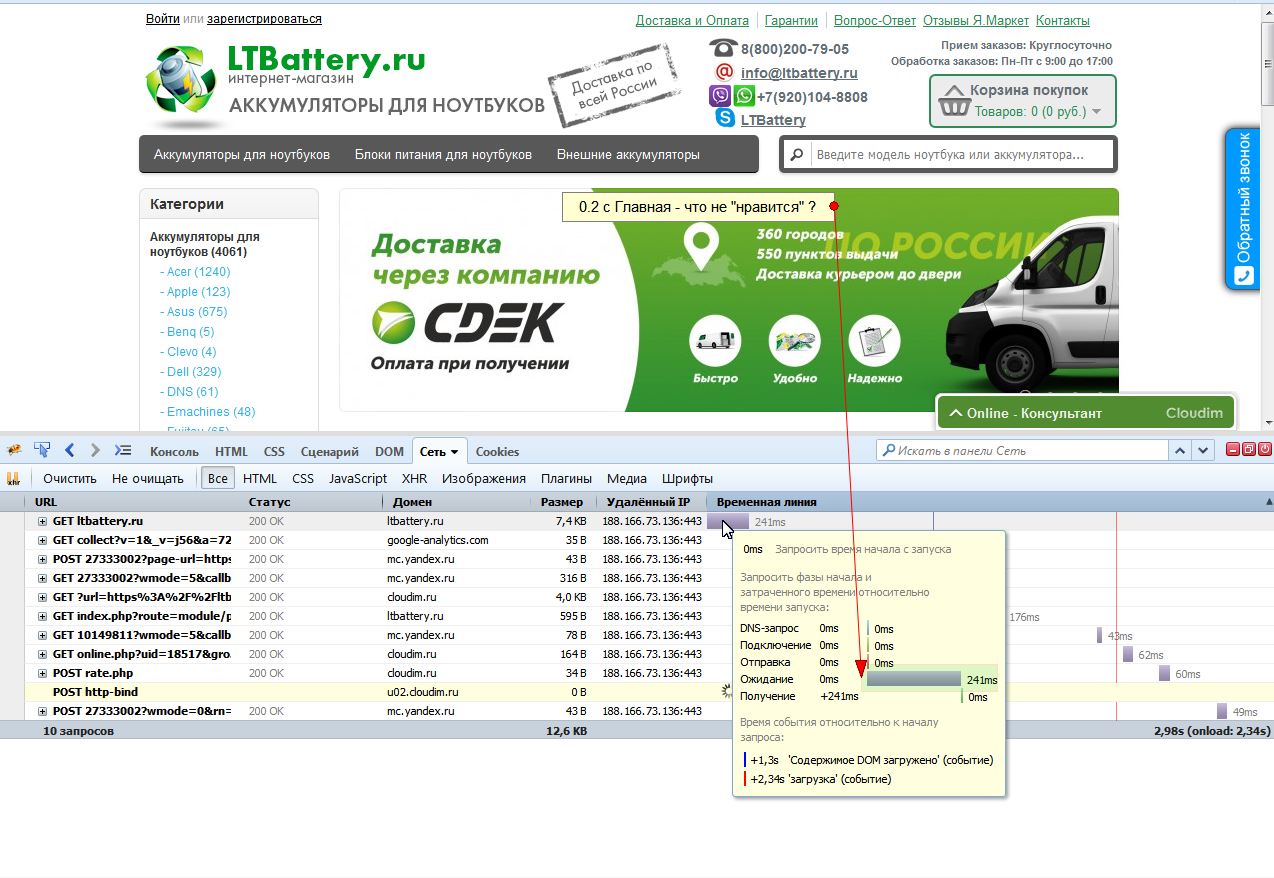Filter network by Плагины
Viewport: 1274px width, 878px height.
(x=566, y=478)
